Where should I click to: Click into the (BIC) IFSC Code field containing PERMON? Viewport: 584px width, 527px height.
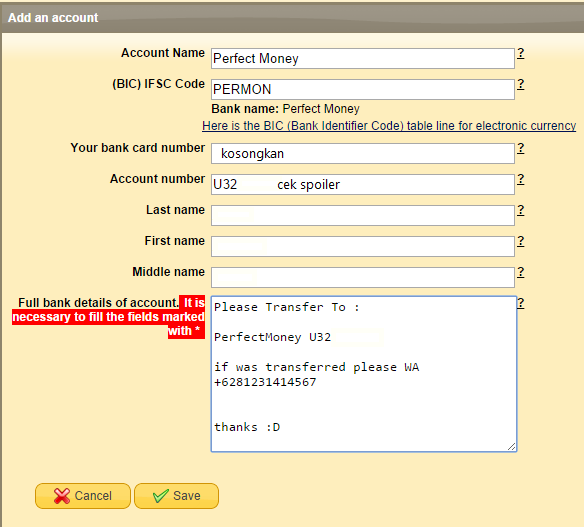pyautogui.click(x=363, y=89)
